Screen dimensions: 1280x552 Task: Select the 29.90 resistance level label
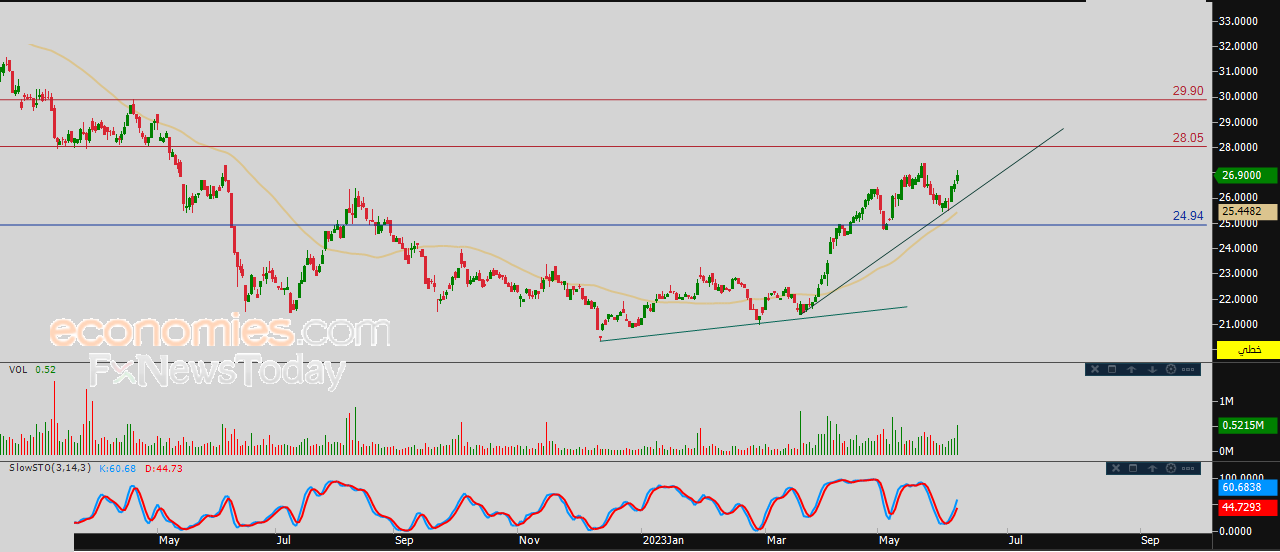[x=1188, y=91]
